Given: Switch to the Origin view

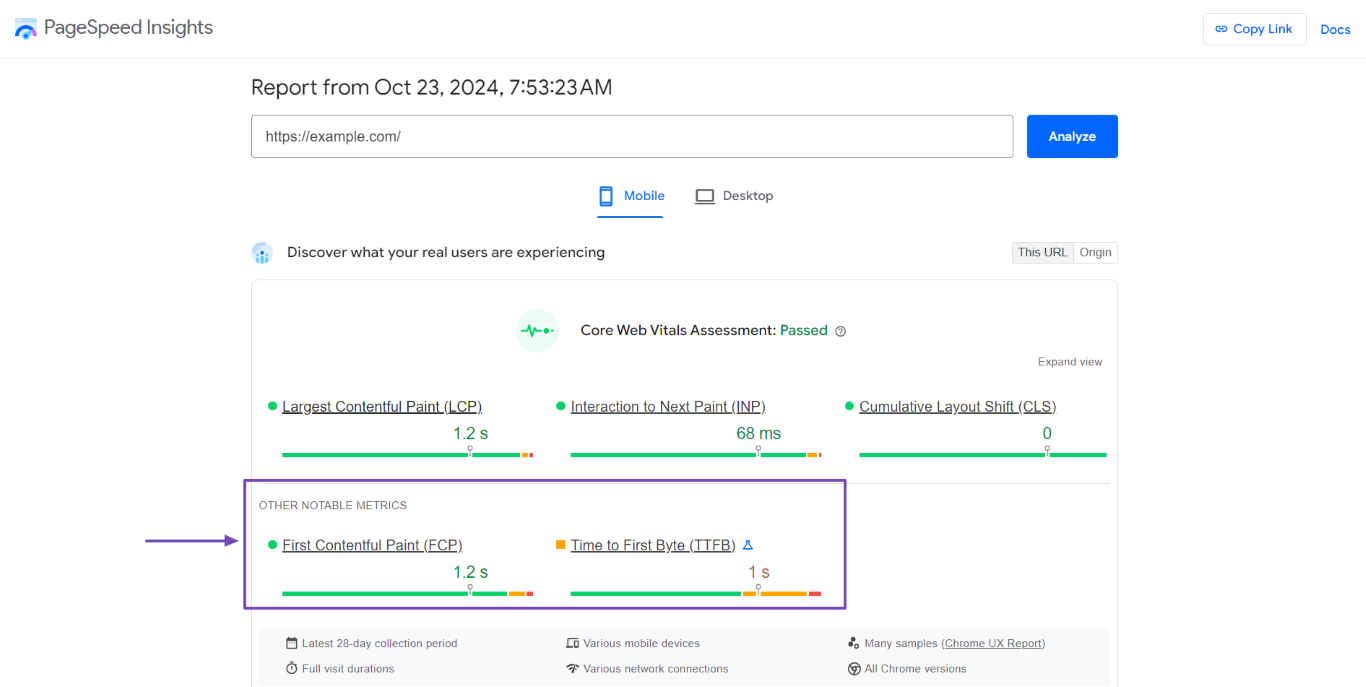Looking at the screenshot, I should pos(1095,252).
